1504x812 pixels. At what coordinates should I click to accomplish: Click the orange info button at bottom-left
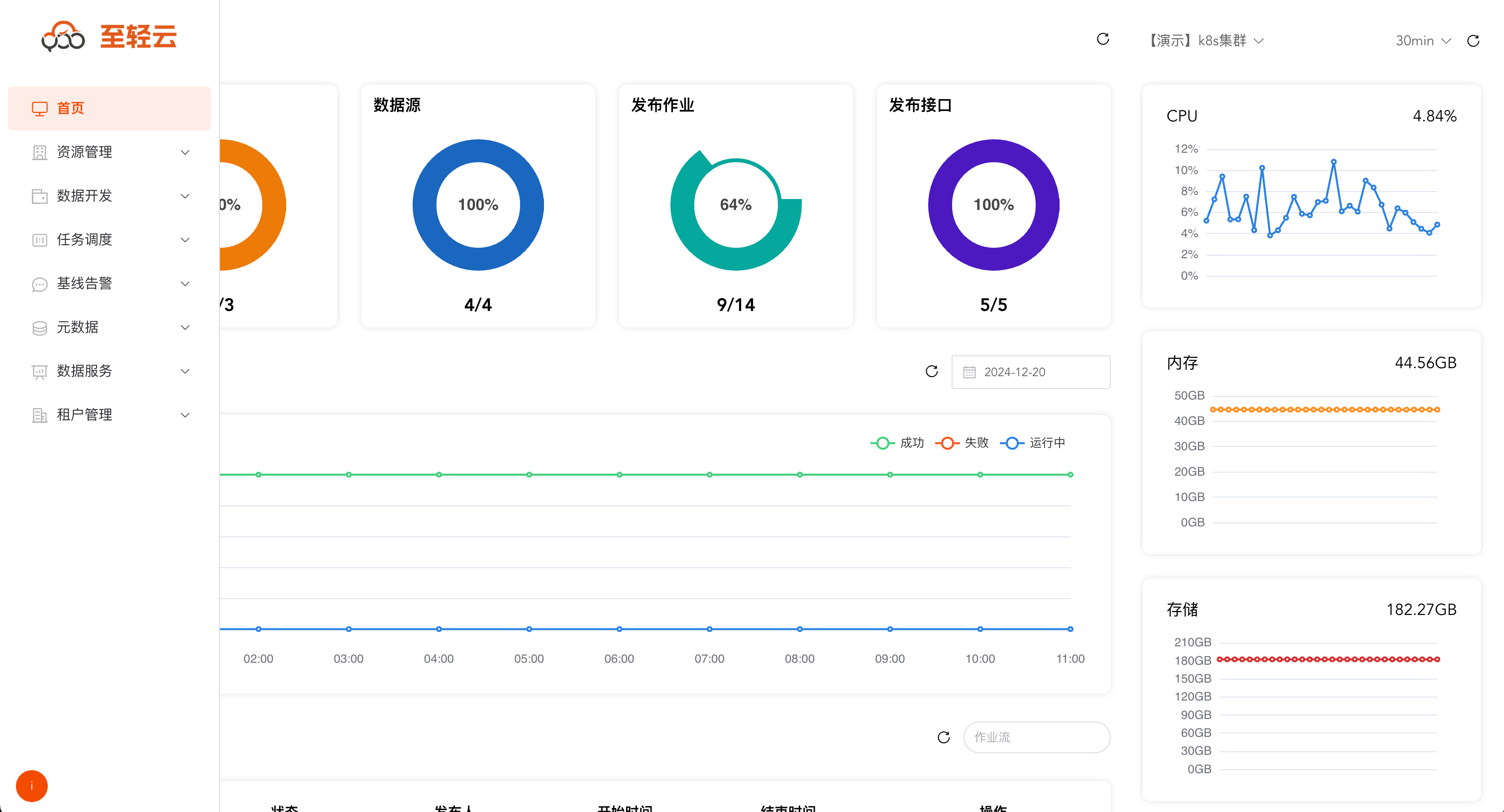coord(31,786)
